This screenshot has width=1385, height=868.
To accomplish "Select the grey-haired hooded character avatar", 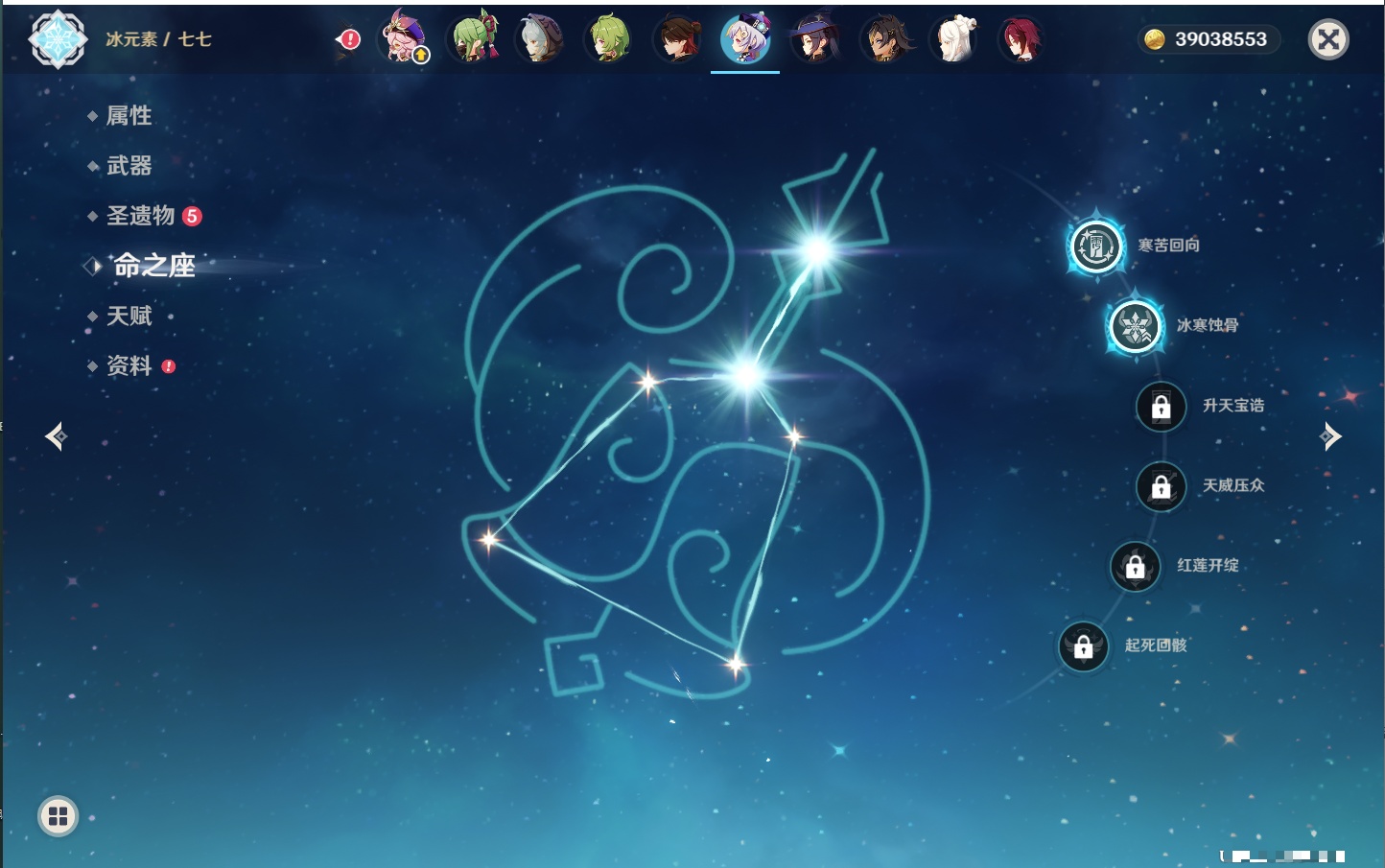I will tap(540, 38).
